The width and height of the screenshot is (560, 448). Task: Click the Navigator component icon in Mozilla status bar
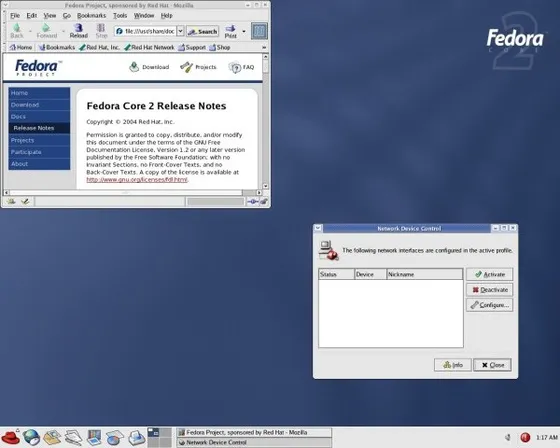[x=11, y=201]
